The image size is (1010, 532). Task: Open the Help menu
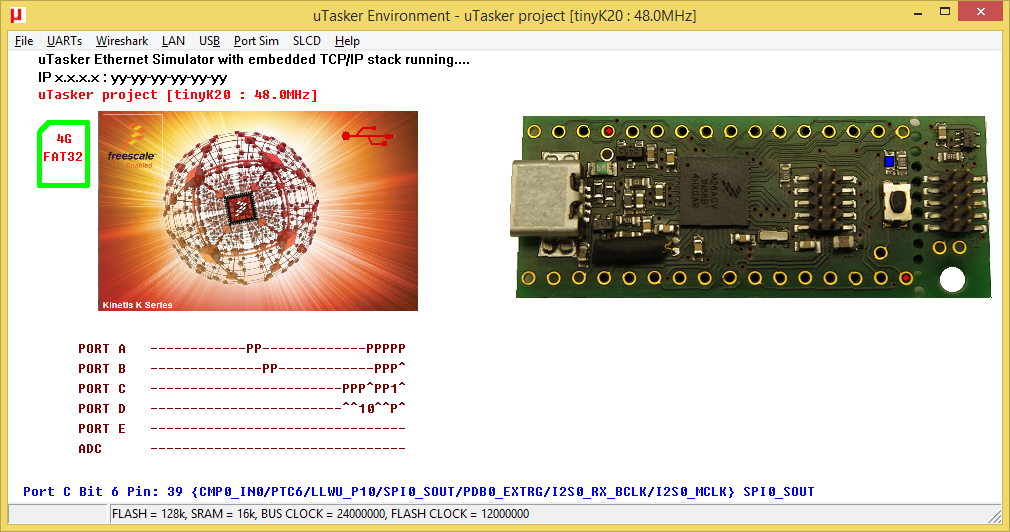coord(347,41)
